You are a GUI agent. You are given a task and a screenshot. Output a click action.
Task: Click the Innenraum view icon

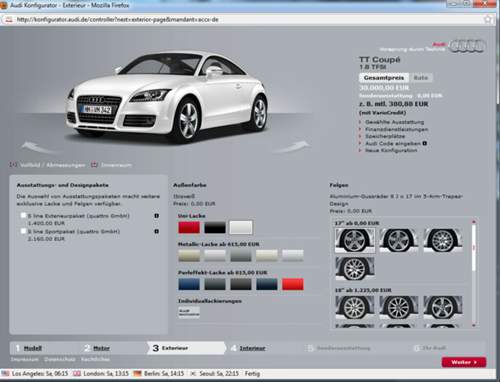point(95,165)
